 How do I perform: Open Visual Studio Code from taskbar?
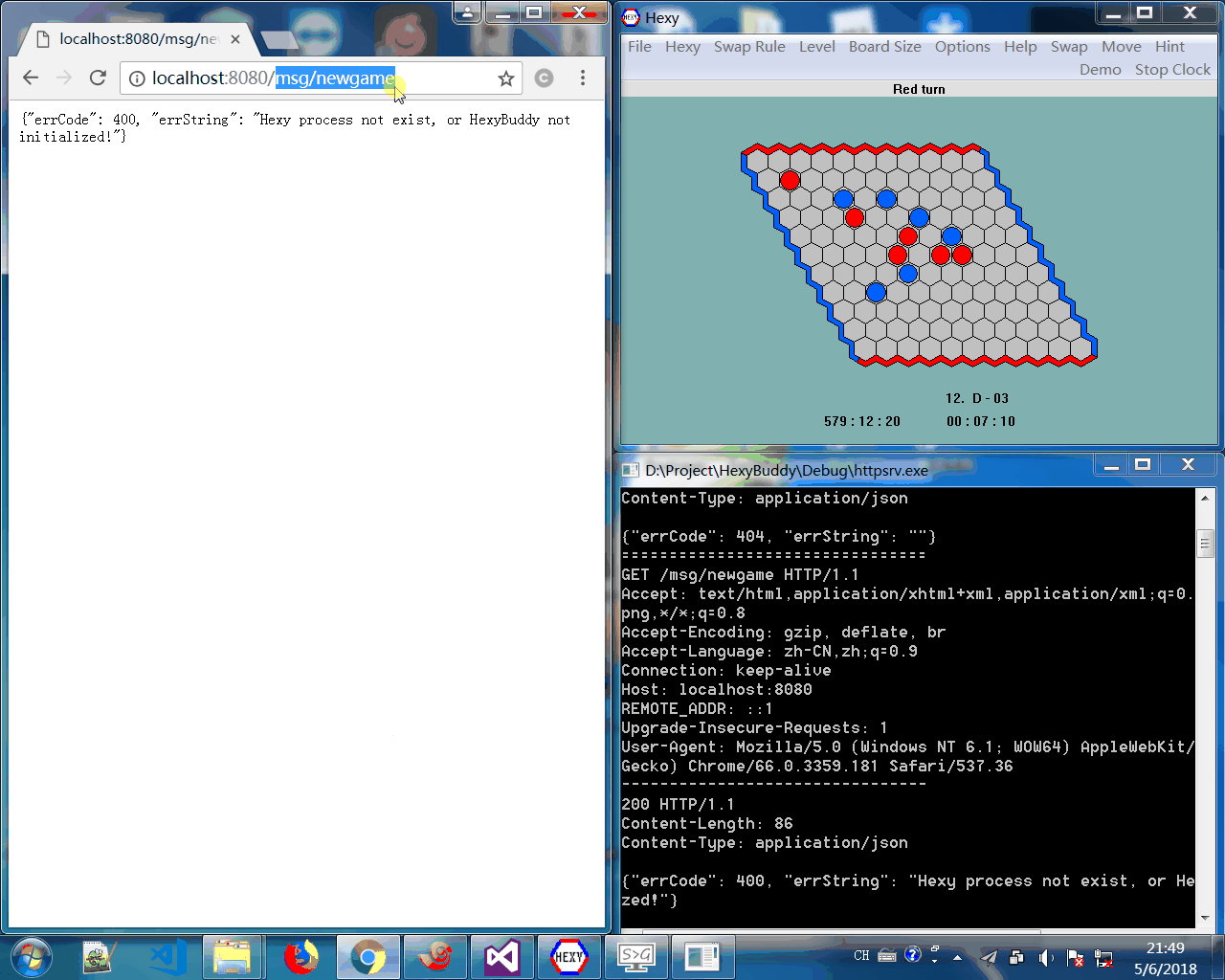(167, 957)
